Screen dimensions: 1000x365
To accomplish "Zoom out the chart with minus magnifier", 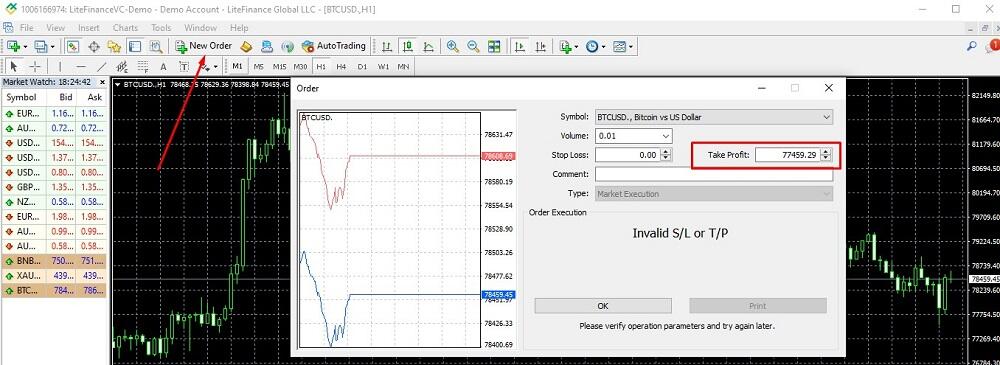I will [x=473, y=46].
